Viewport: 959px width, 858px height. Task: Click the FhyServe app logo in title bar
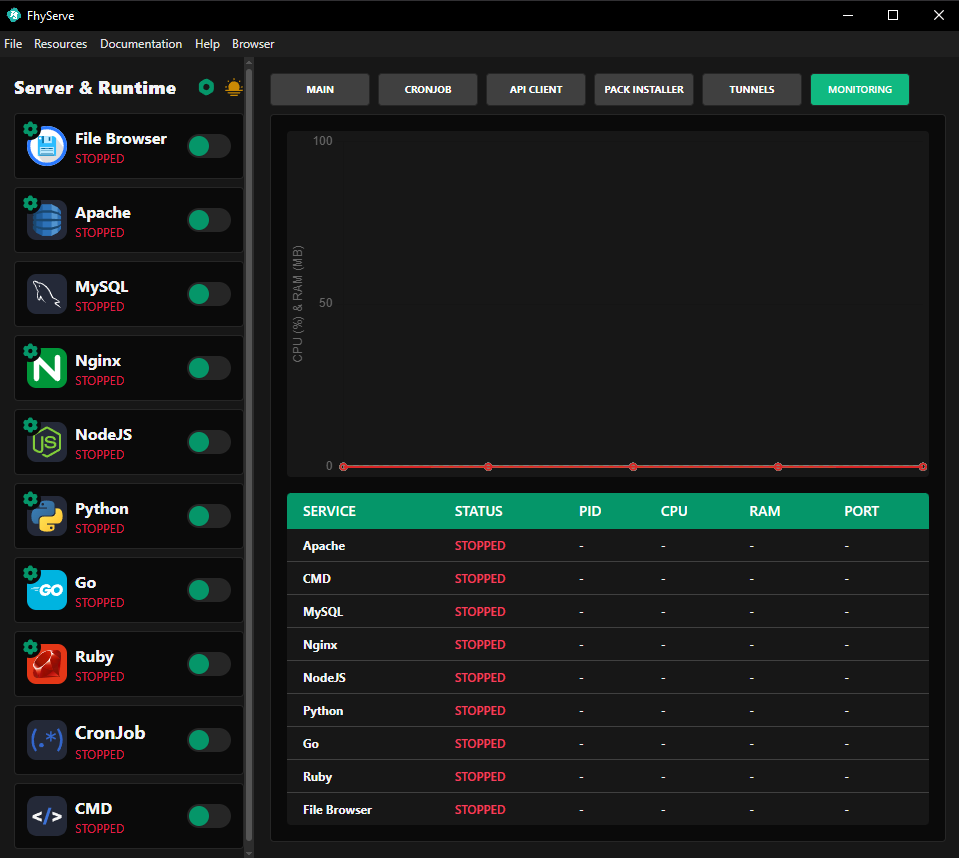point(13,15)
